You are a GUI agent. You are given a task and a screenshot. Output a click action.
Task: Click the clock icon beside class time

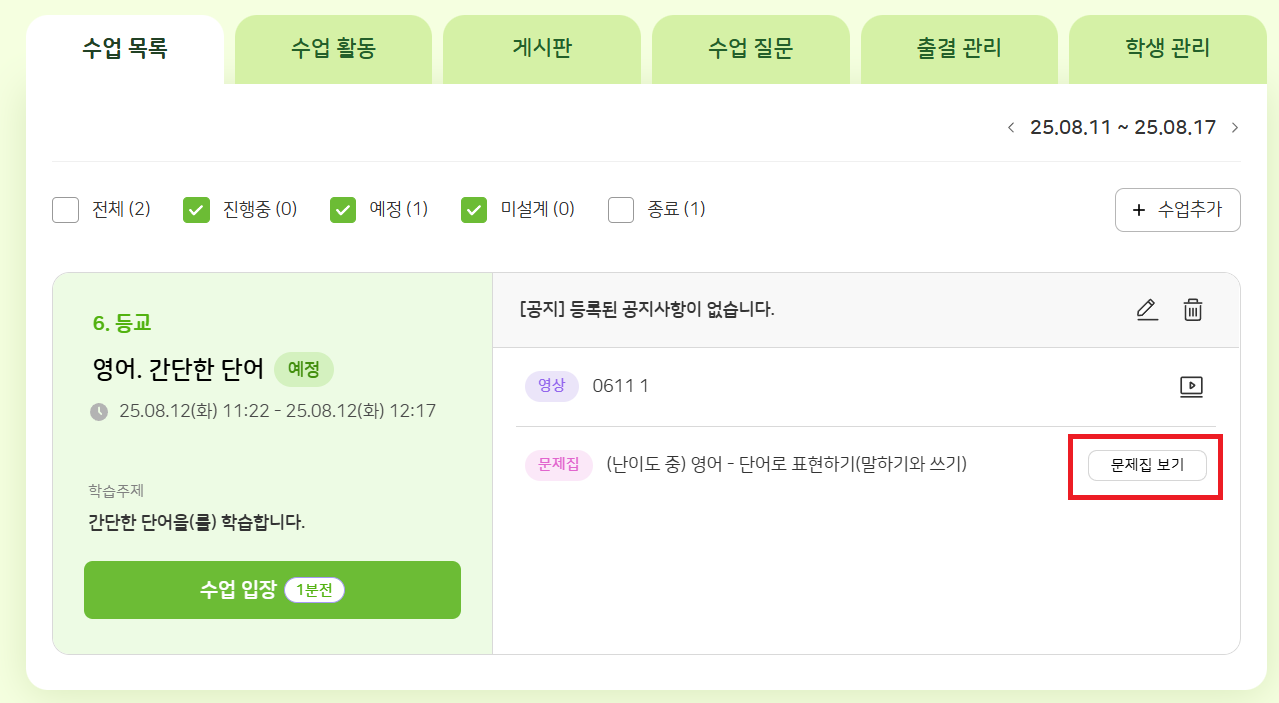click(98, 411)
